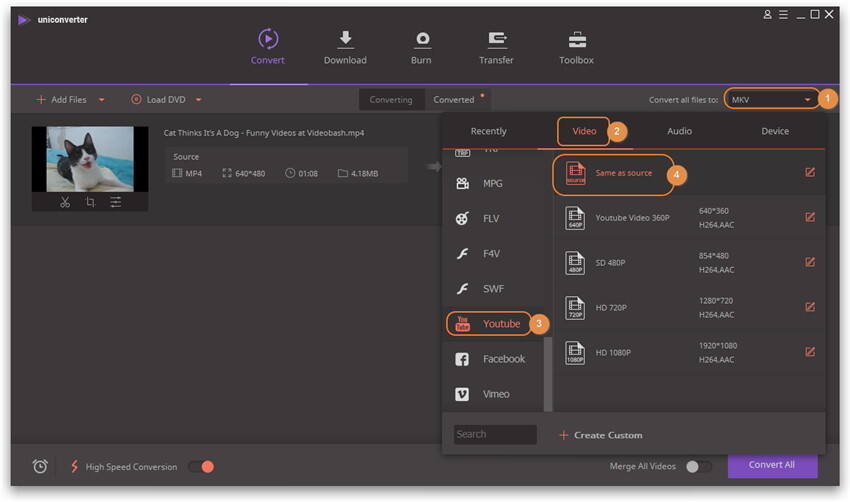Viewport: 850px width, 502px height.
Task: Click the source size 4.18MB text
Action: [x=364, y=173]
